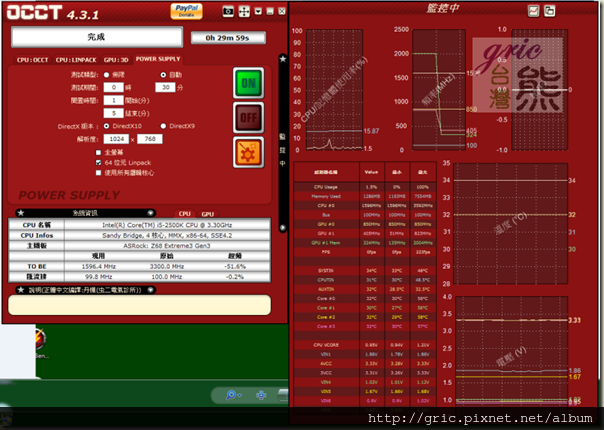
Task: Choose the DirectX9 radio option
Action: coord(163,126)
